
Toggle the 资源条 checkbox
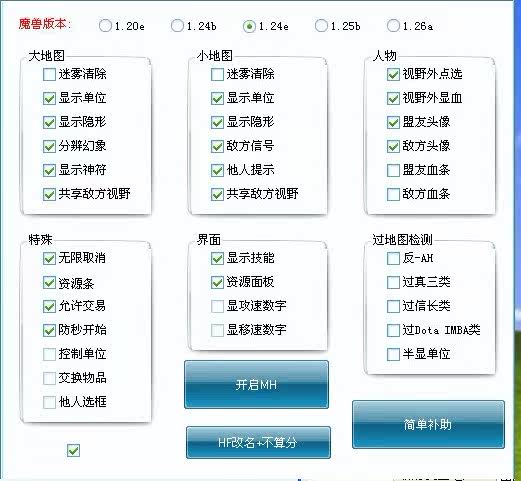tap(49, 283)
